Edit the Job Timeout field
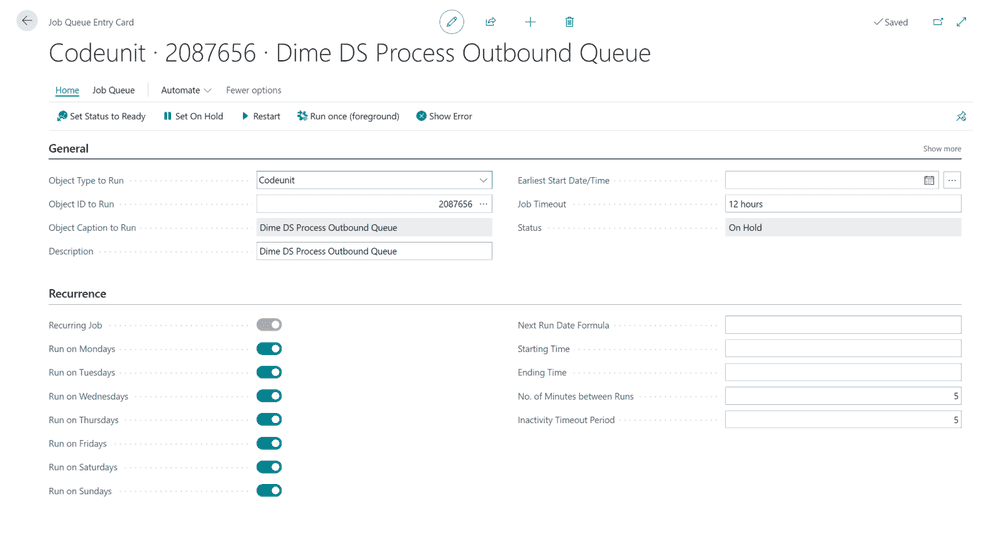 [x=843, y=204]
